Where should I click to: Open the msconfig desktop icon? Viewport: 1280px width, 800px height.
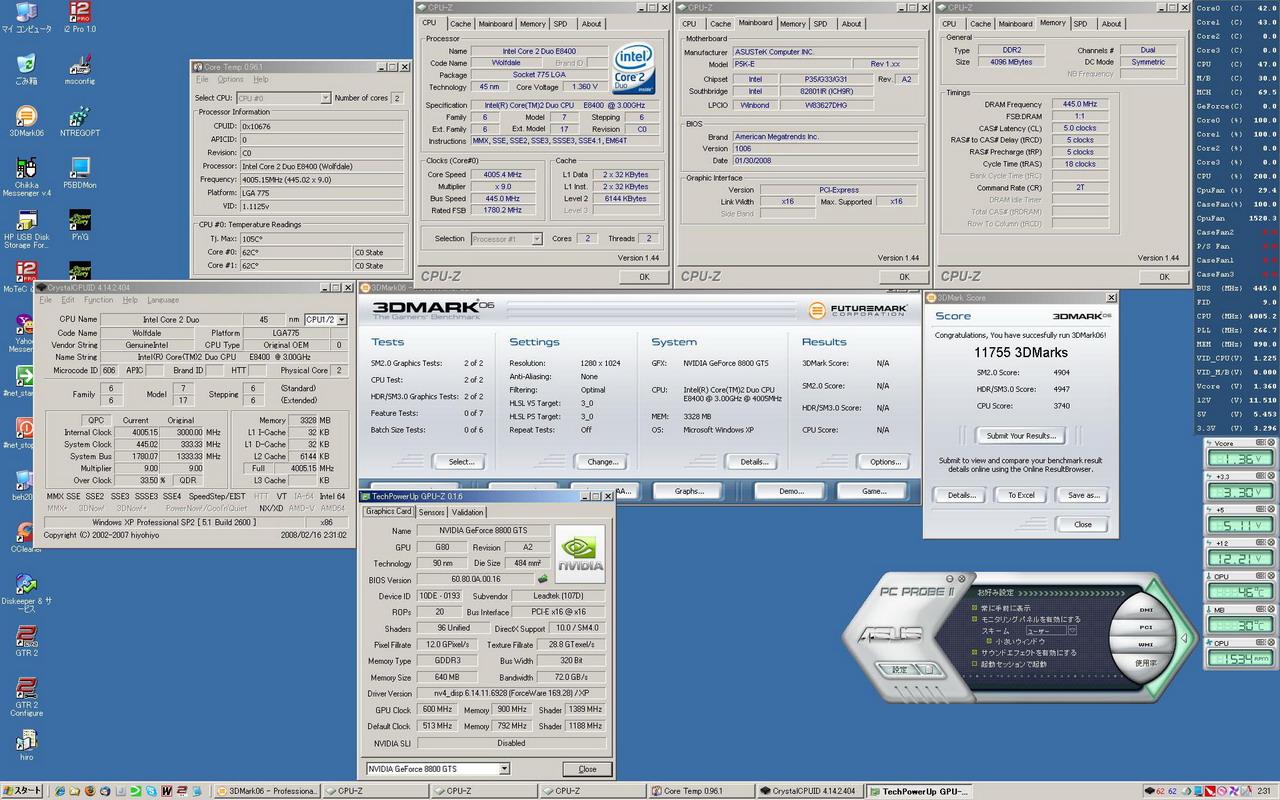tap(80, 67)
